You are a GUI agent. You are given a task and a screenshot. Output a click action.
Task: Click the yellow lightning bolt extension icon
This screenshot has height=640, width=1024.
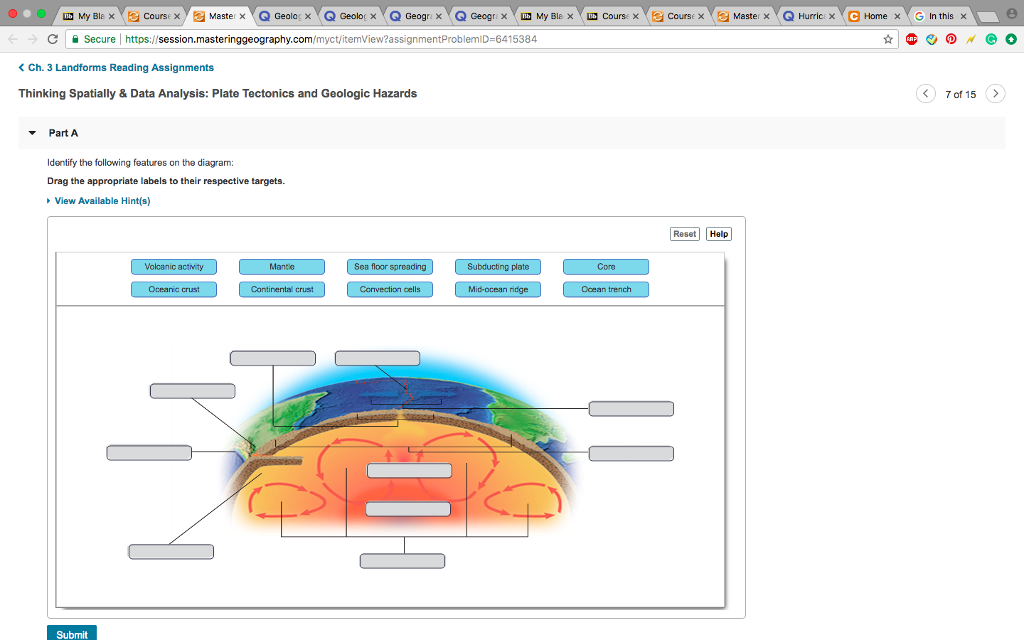(970, 39)
